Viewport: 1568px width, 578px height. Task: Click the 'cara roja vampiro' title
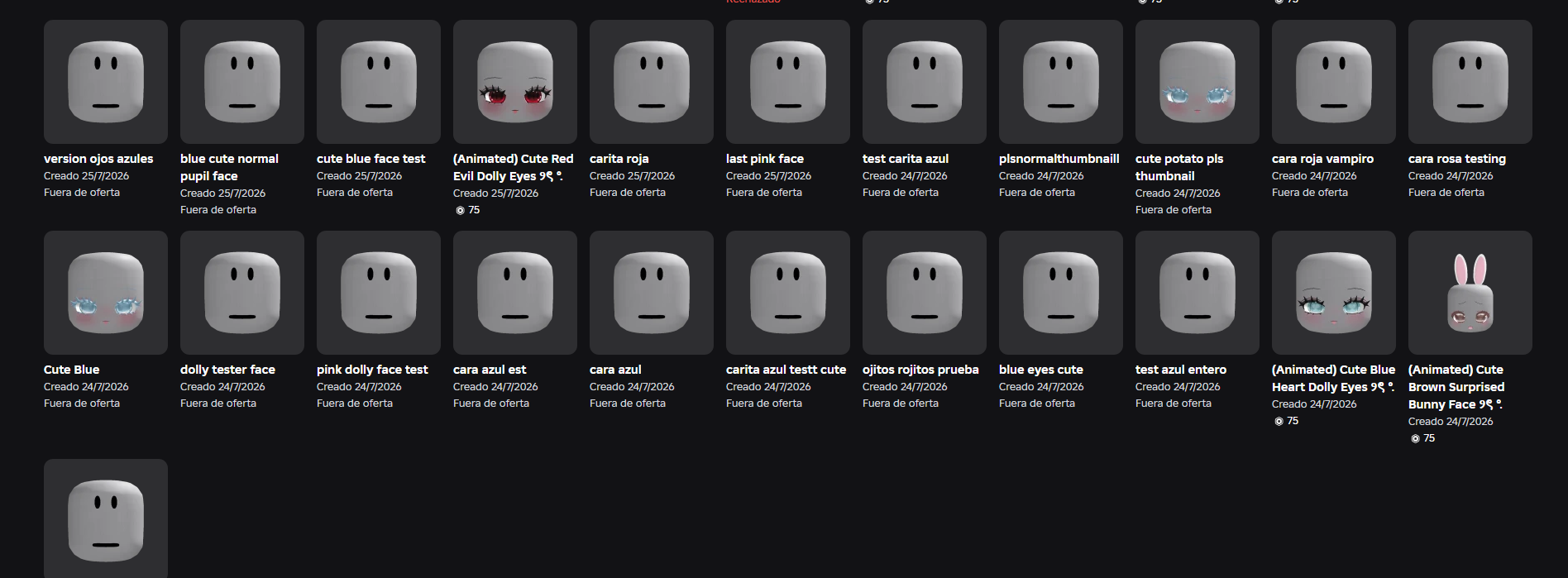point(1322,159)
